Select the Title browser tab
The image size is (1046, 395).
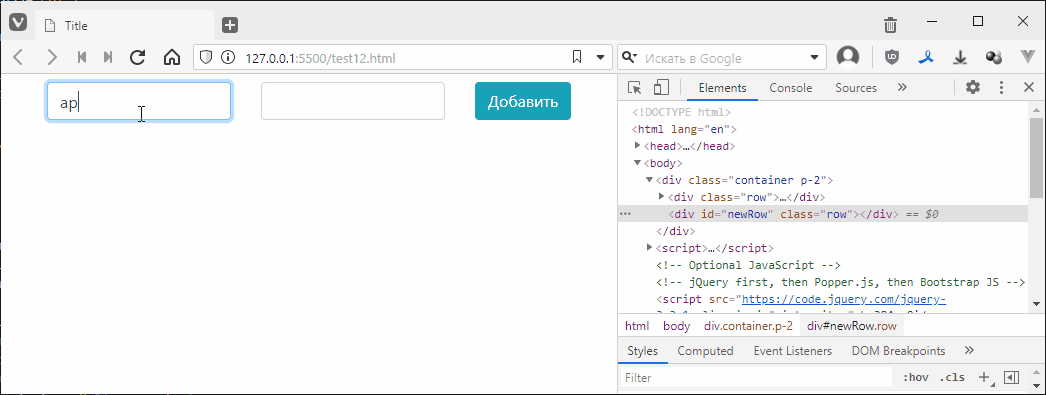coord(125,25)
